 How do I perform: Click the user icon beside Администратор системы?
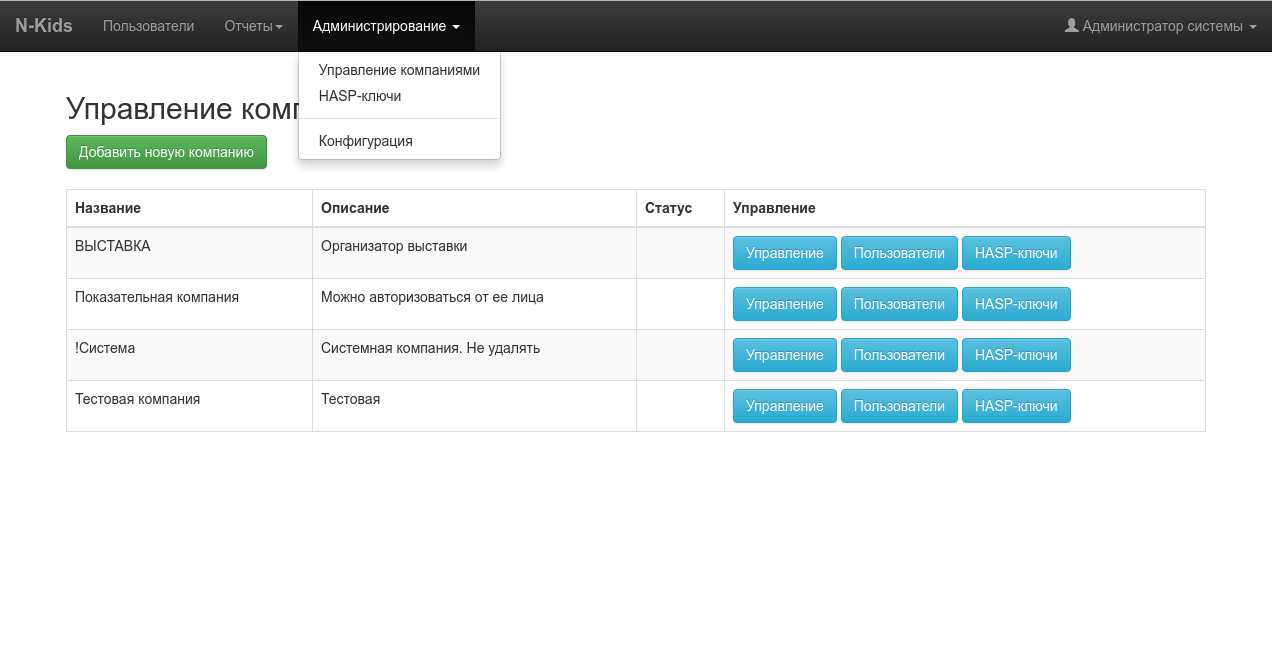[1071, 26]
